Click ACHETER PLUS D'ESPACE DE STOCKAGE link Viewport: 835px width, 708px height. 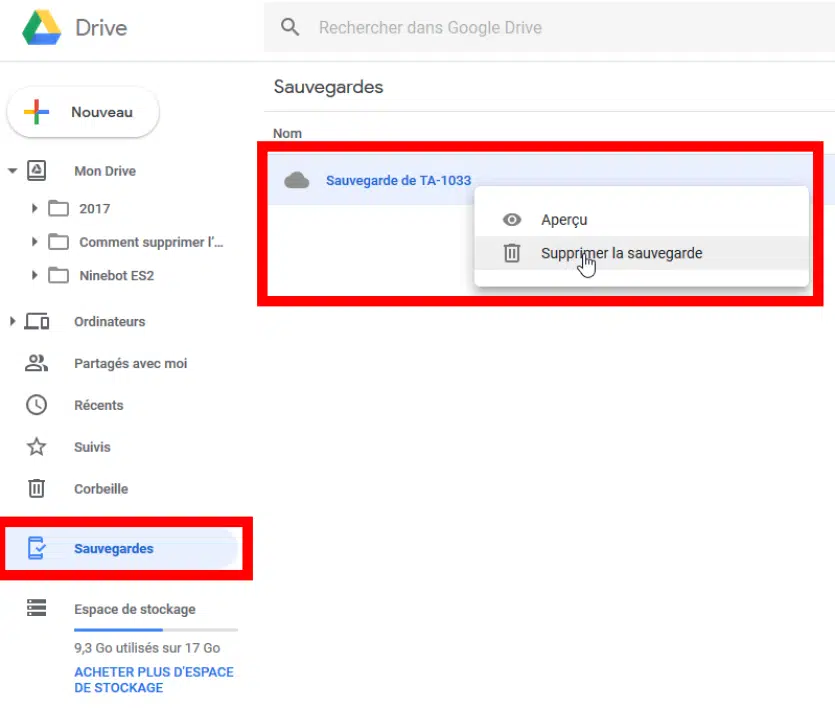coord(154,680)
